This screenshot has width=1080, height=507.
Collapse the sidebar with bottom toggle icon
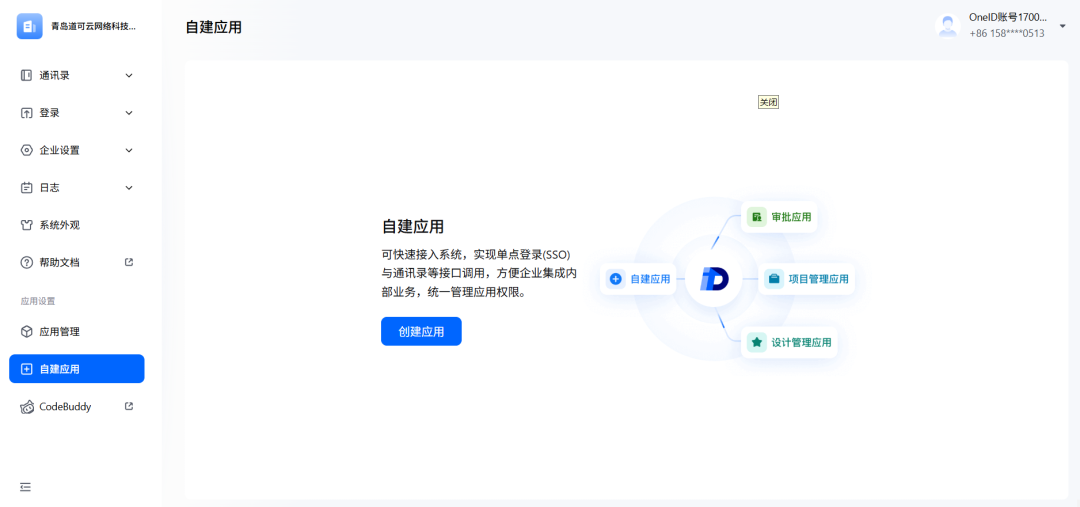coord(25,487)
